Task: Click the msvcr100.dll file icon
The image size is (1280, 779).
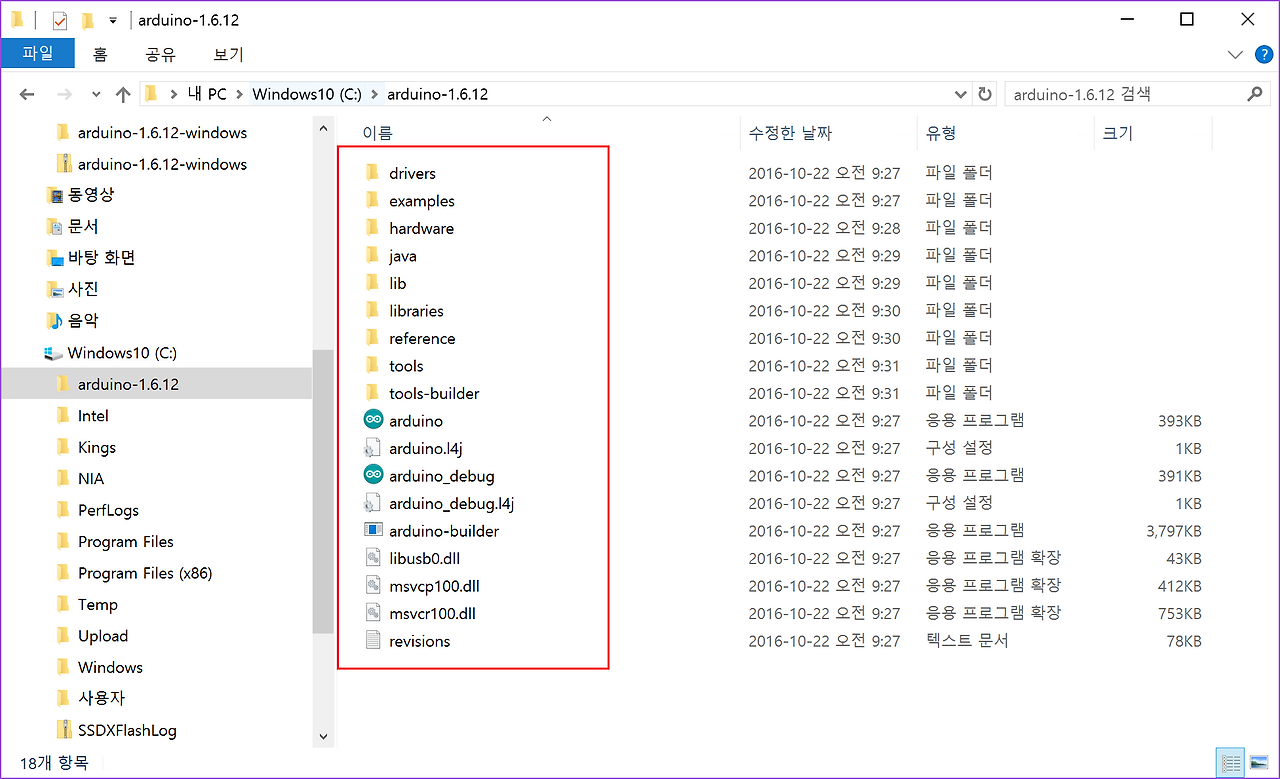Action: click(373, 613)
